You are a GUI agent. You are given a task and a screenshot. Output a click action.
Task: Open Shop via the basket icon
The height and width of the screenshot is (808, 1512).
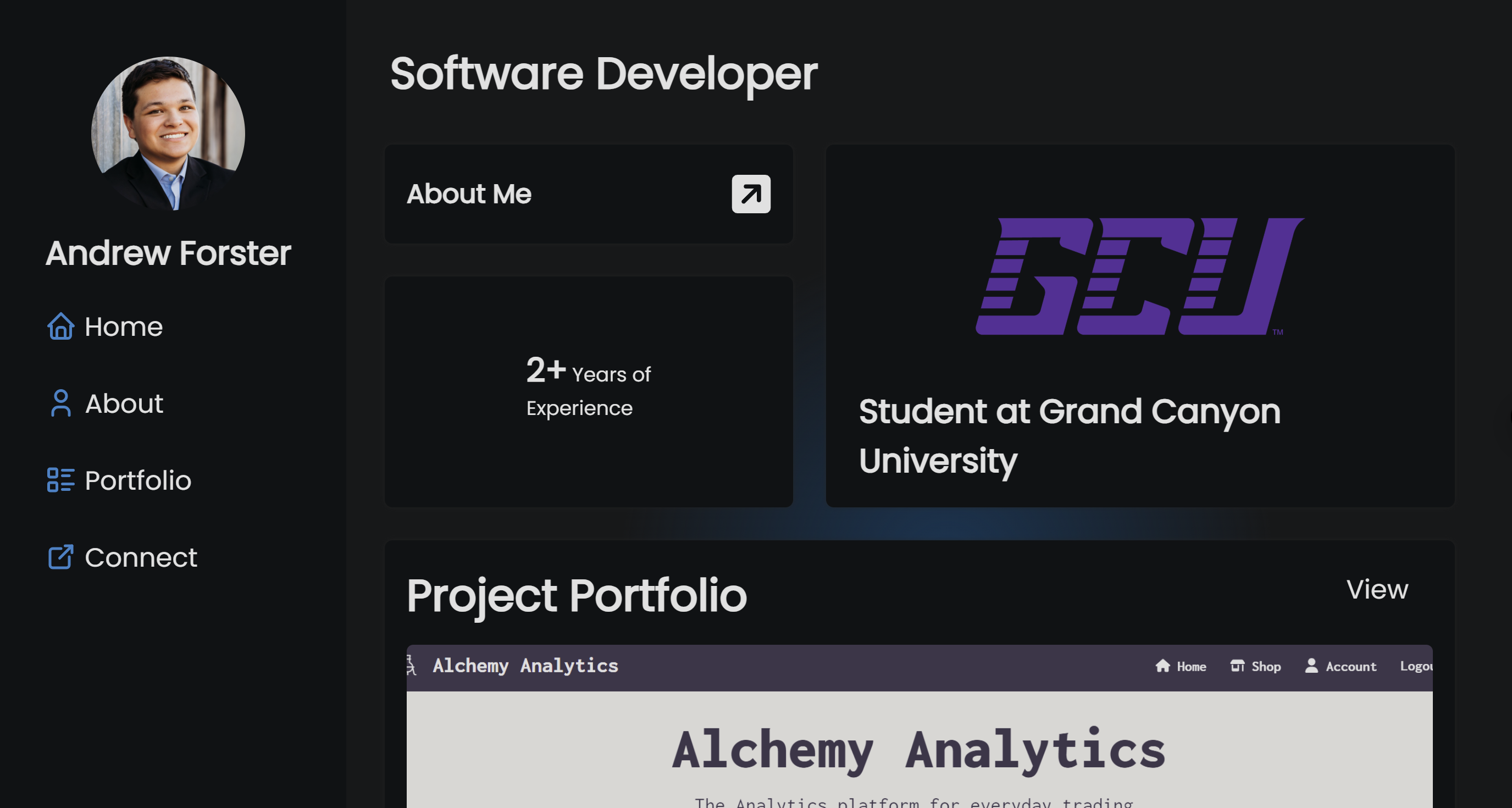[1237, 666]
